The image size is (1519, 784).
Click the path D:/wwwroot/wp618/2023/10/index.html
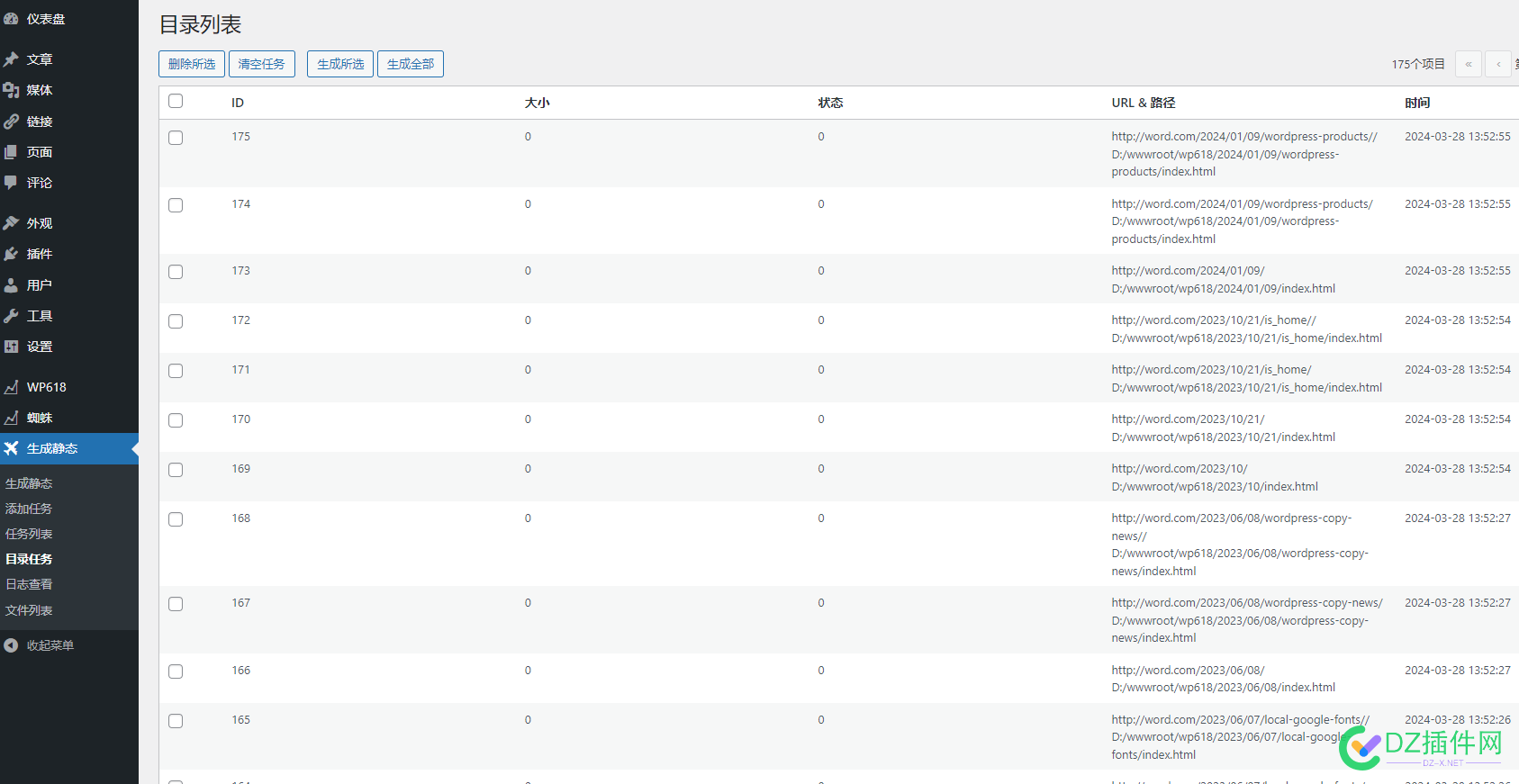pyautogui.click(x=1215, y=487)
